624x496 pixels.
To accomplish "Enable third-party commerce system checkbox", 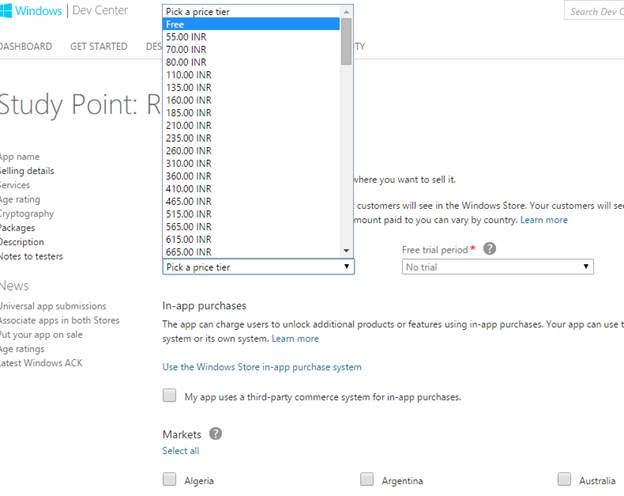I will pyautogui.click(x=169, y=396).
